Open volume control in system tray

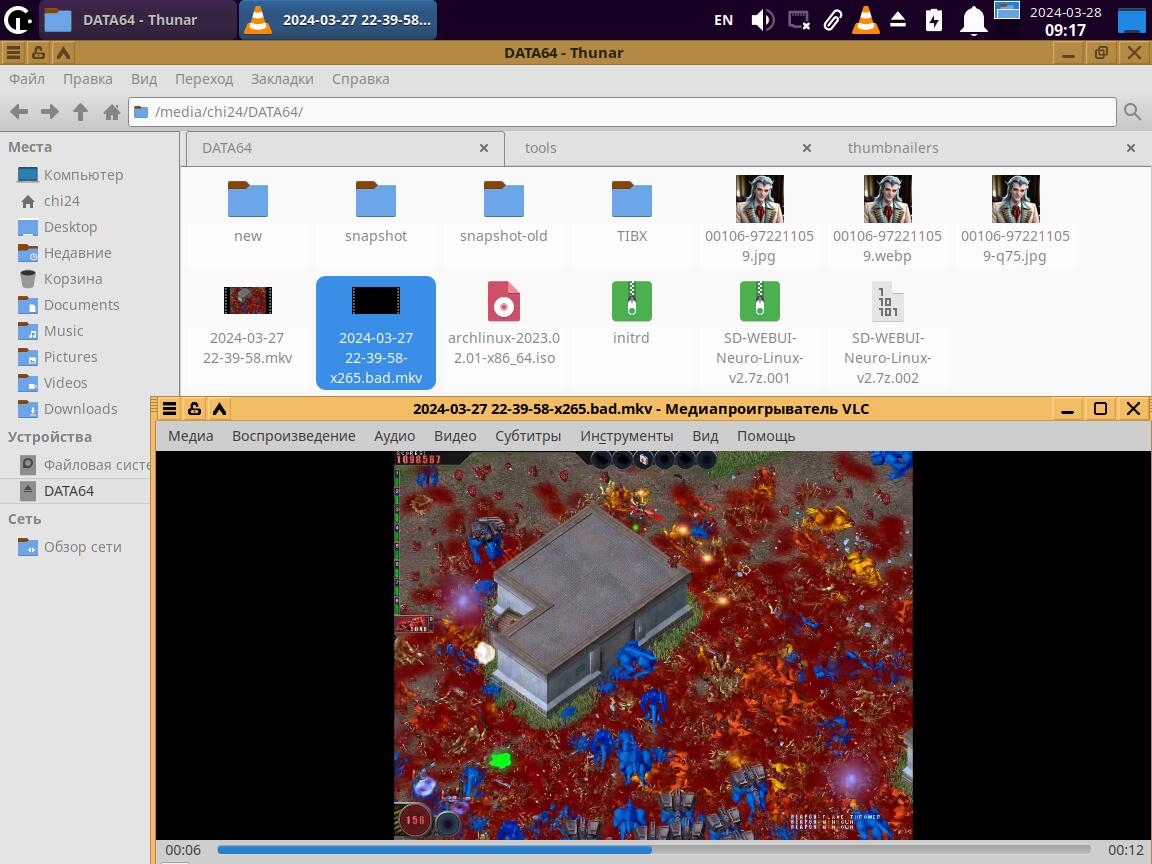[762, 20]
